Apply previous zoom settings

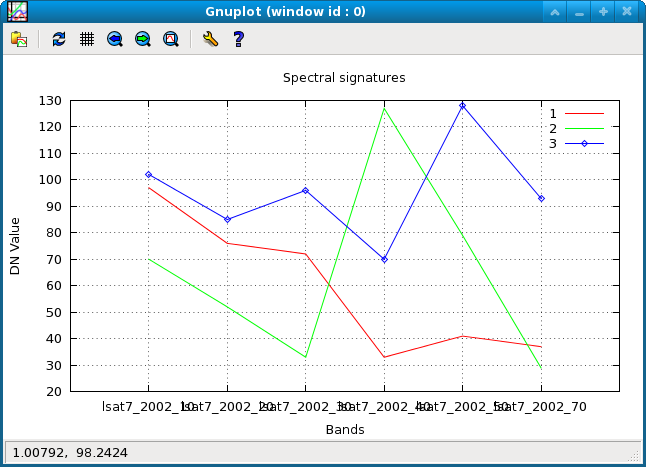pyautogui.click(x=115, y=39)
